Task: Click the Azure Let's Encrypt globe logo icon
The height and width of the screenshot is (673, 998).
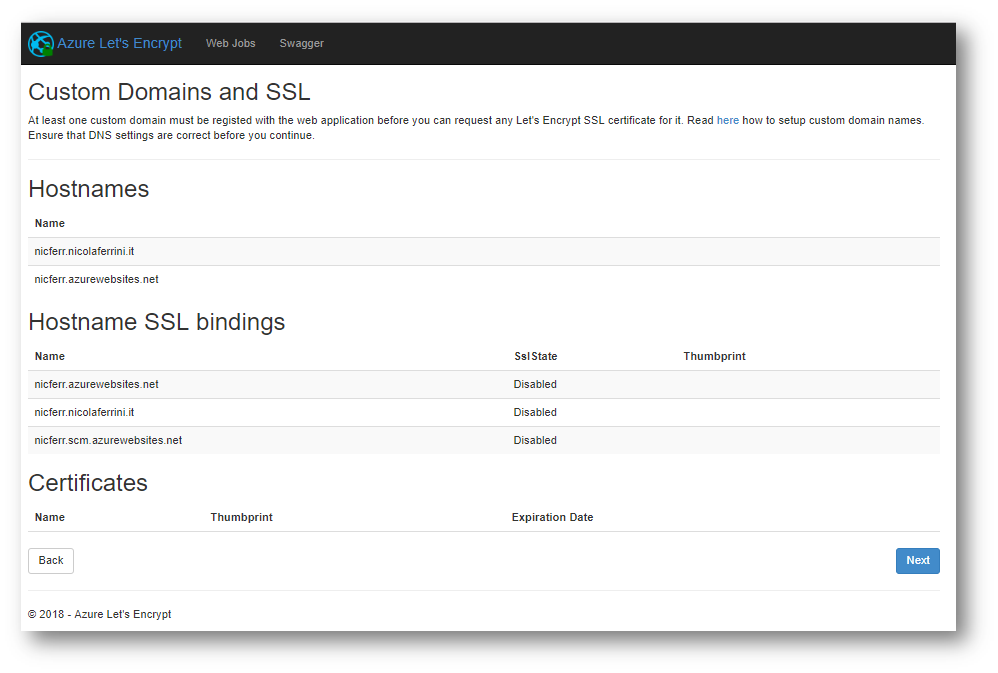Action: click(41, 44)
